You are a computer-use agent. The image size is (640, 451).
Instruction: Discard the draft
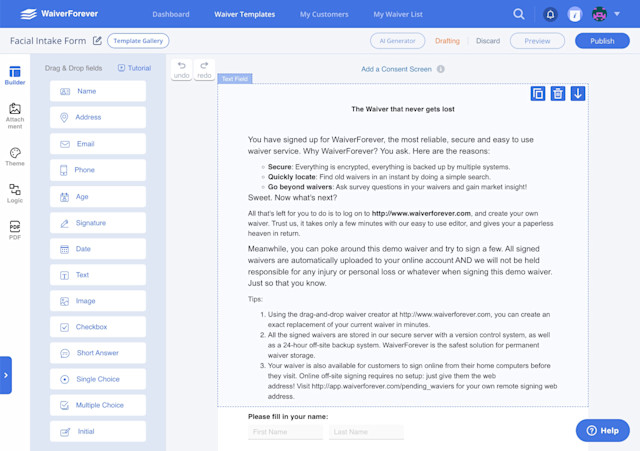click(488, 41)
